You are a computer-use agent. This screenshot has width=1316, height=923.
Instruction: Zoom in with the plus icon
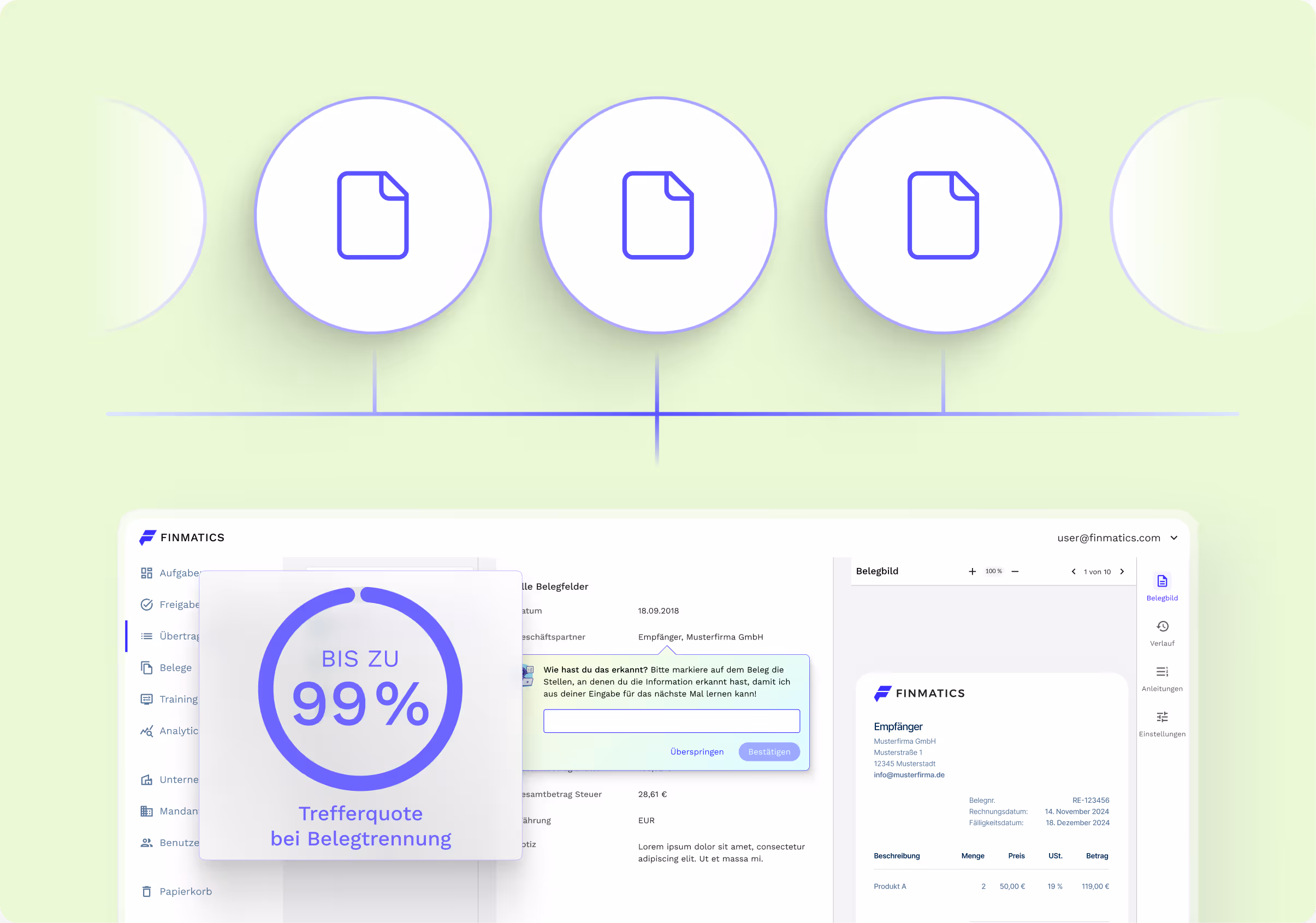[x=972, y=572]
